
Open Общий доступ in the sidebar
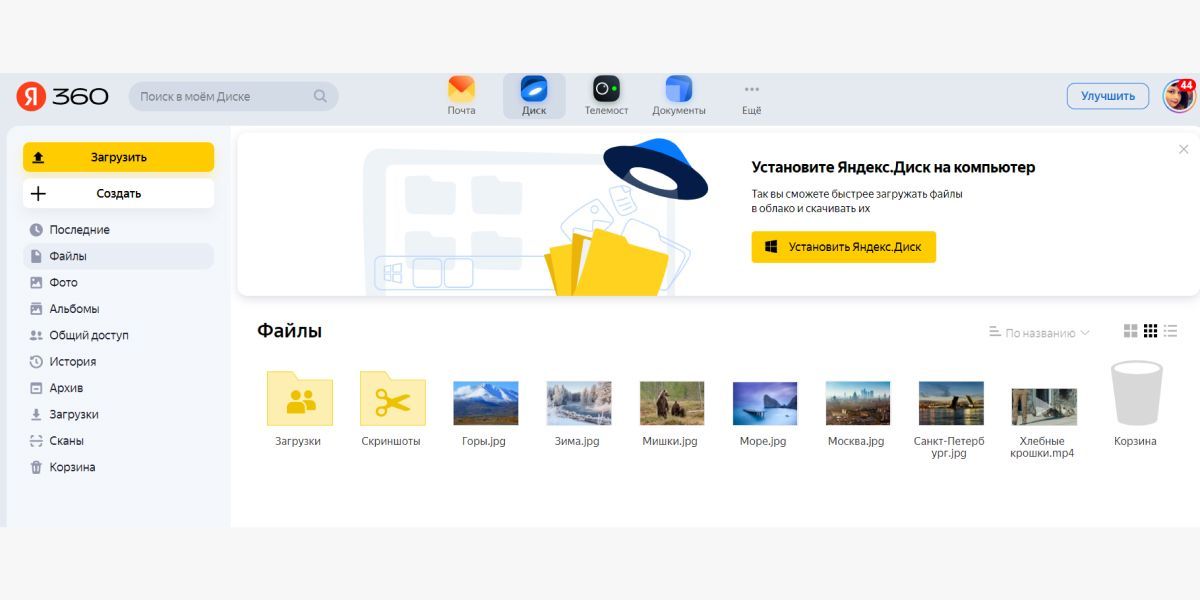118,335
